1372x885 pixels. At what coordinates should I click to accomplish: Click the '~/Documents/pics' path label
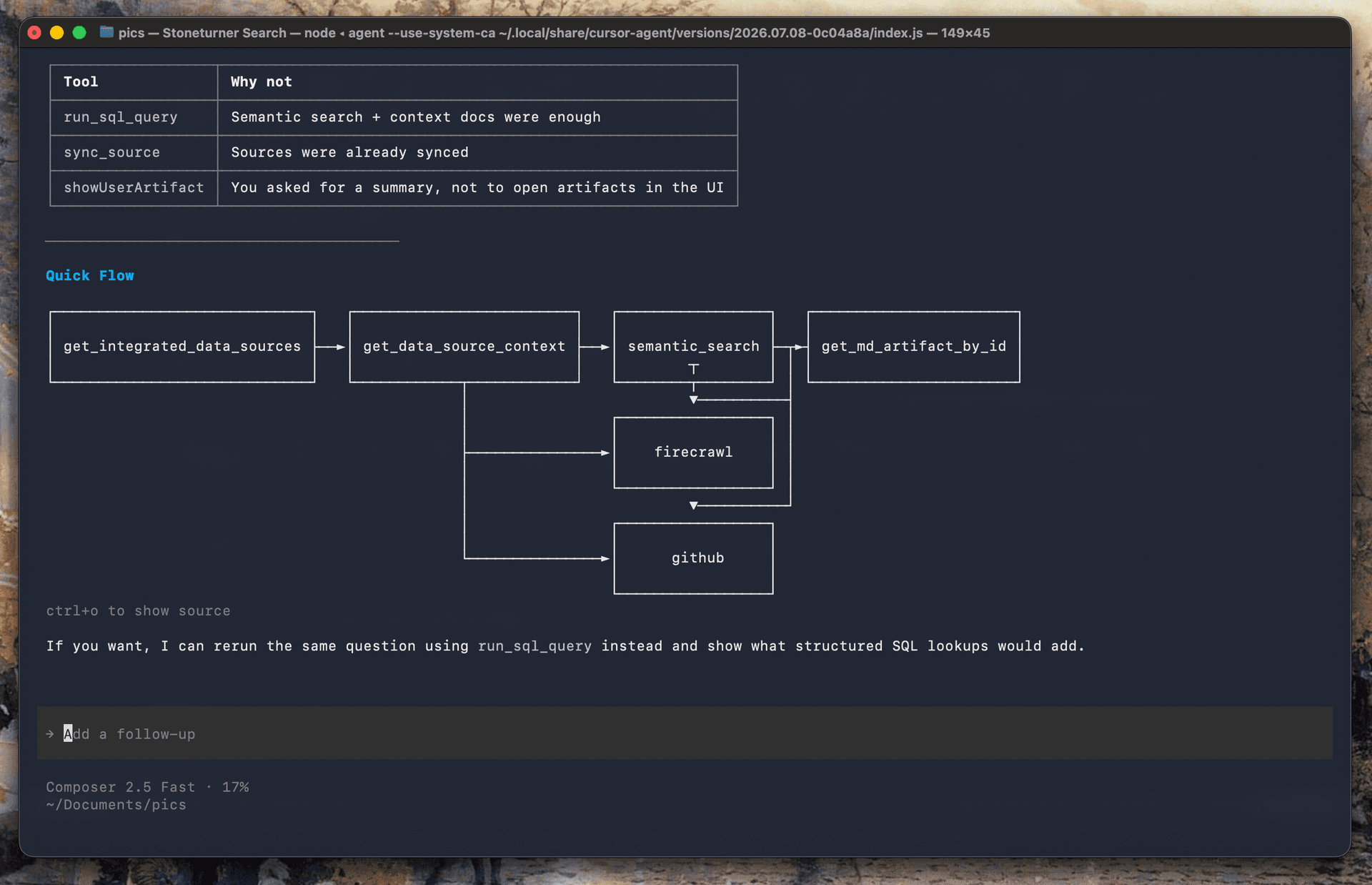click(116, 805)
